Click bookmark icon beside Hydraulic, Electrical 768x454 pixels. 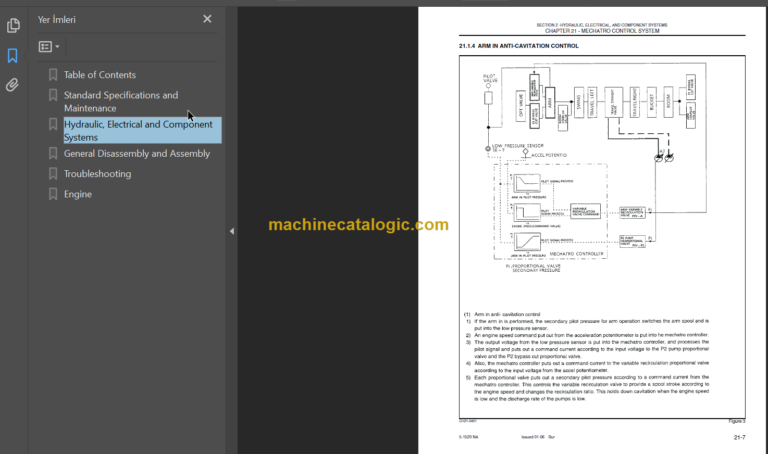(x=53, y=124)
